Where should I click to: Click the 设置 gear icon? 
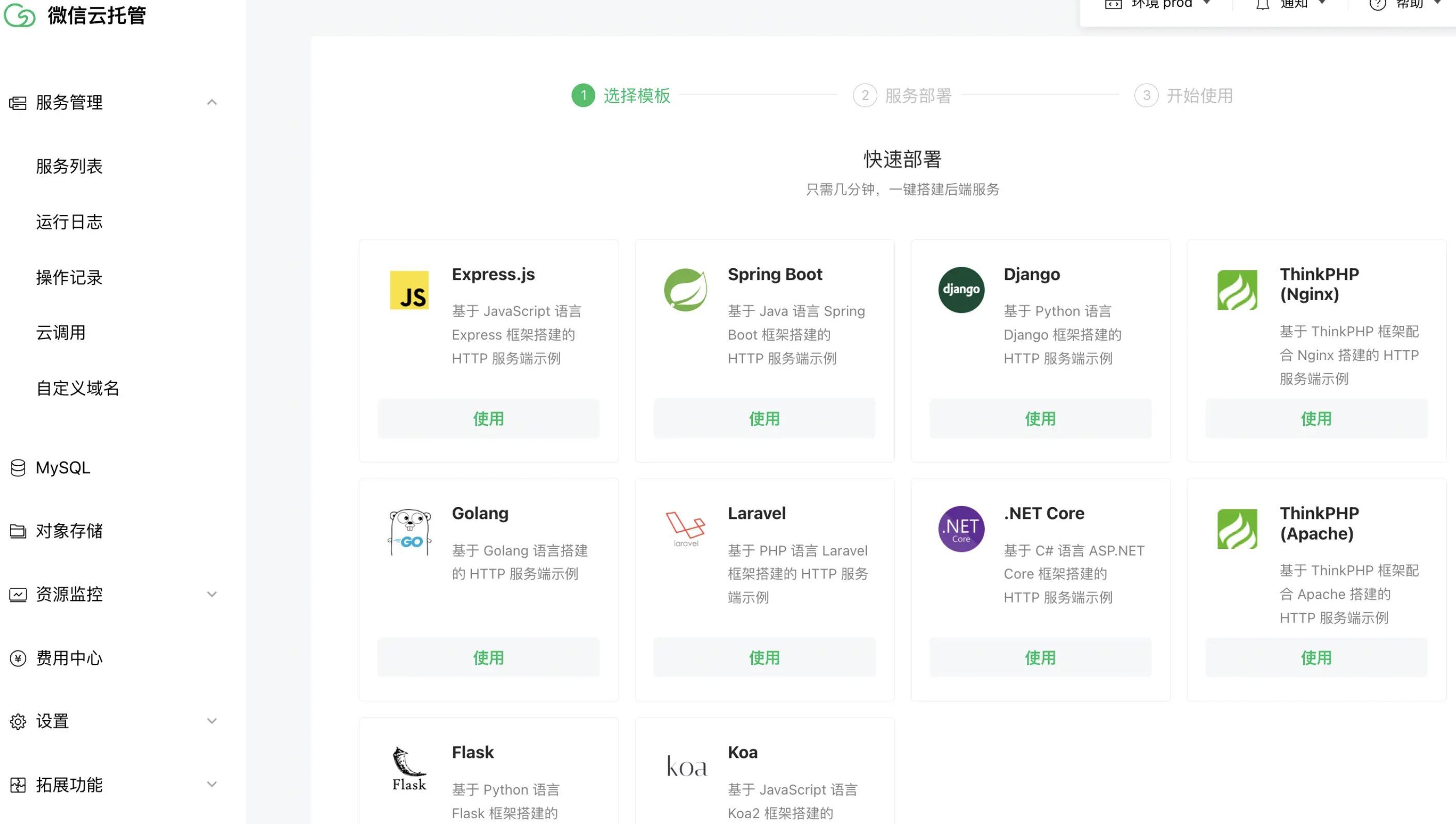18,722
